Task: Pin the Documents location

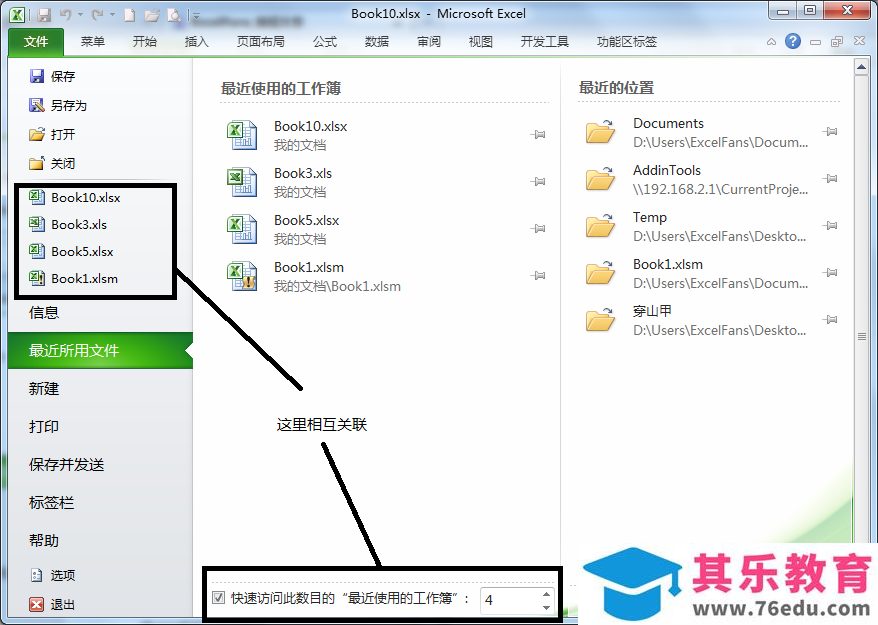Action: point(830,132)
